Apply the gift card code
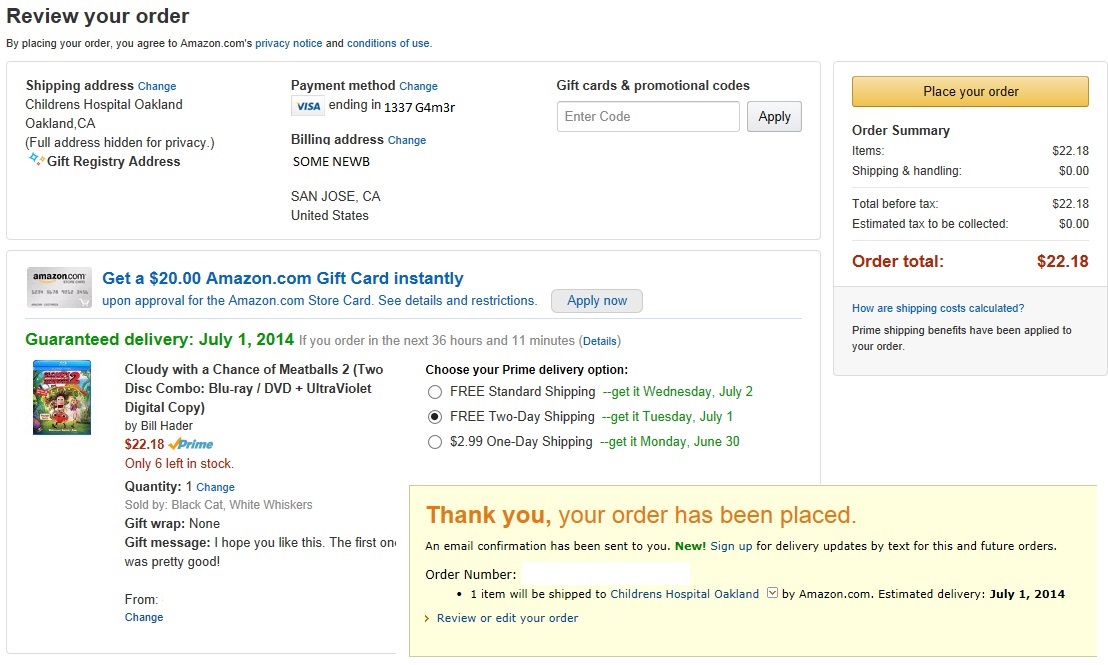The image size is (1108, 665). [x=774, y=117]
